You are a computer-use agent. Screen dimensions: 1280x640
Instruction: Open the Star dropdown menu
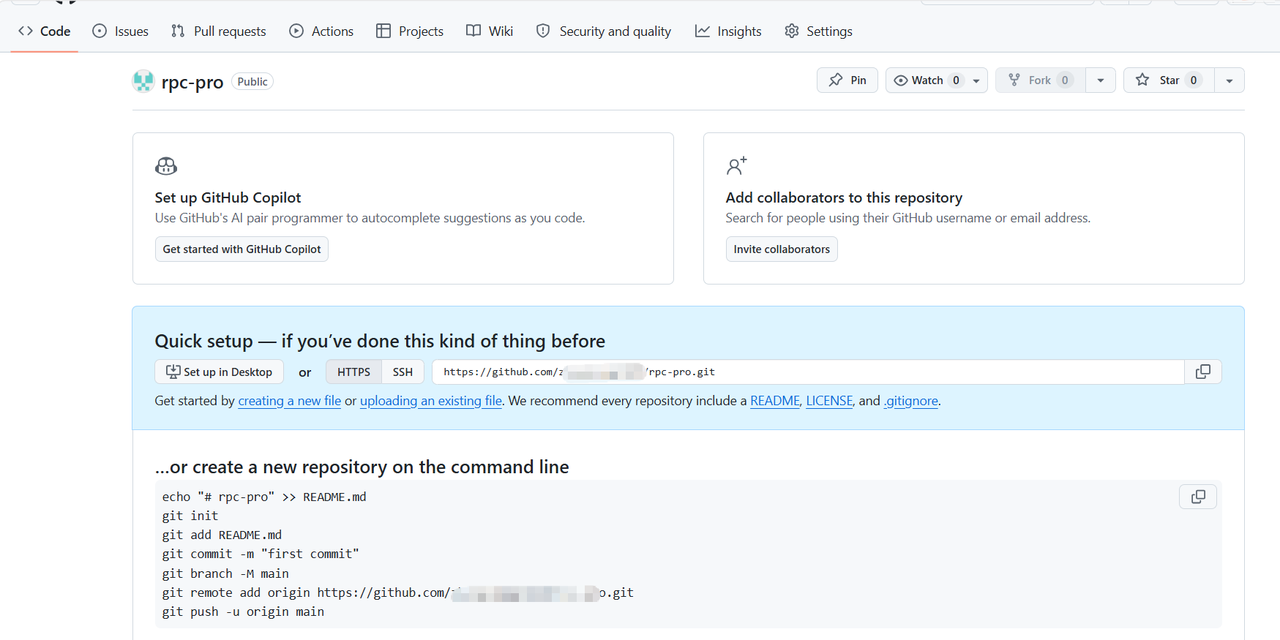pyautogui.click(x=1229, y=80)
